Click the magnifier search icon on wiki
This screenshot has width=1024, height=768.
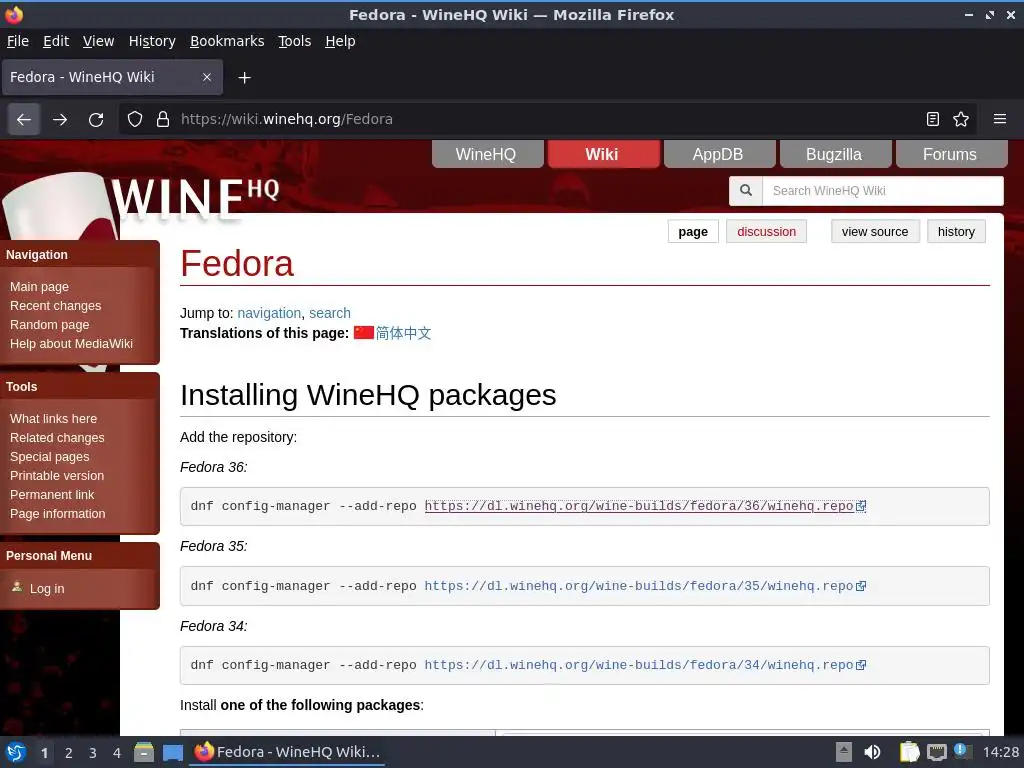[x=745, y=191]
